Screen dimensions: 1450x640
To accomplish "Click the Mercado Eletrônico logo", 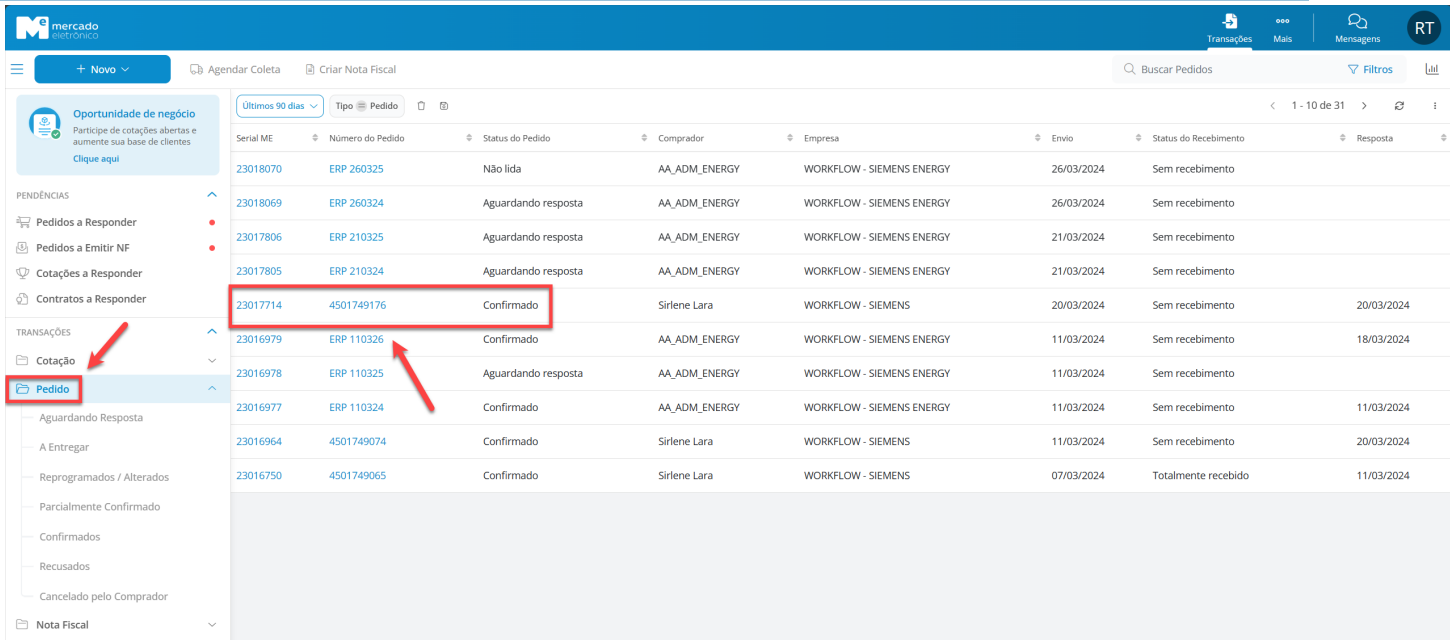I will click(x=57, y=27).
